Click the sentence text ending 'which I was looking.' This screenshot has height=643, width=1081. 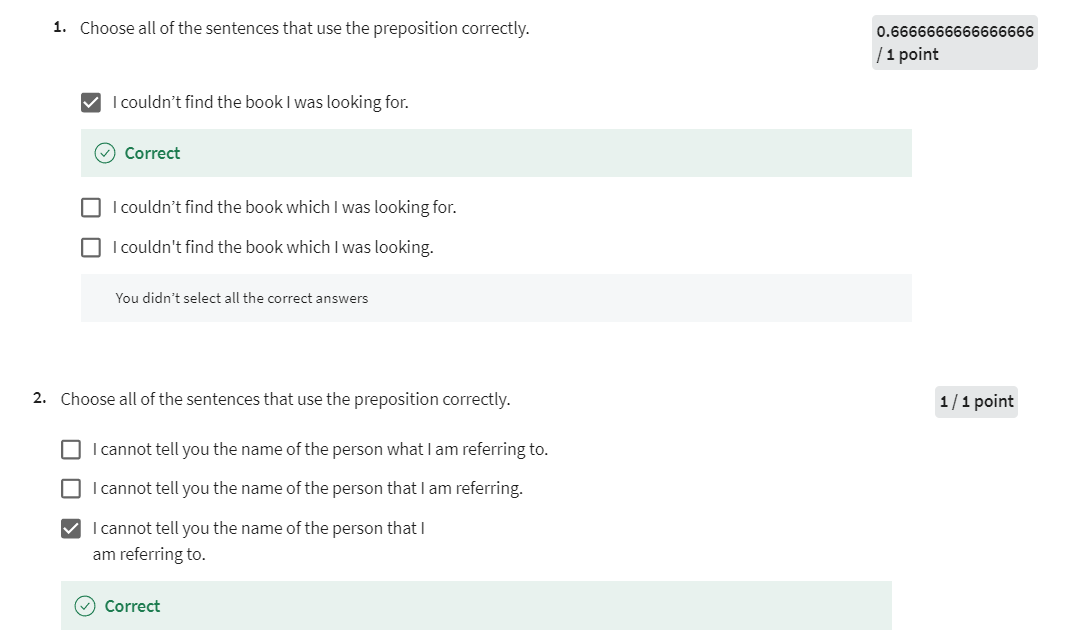(273, 247)
